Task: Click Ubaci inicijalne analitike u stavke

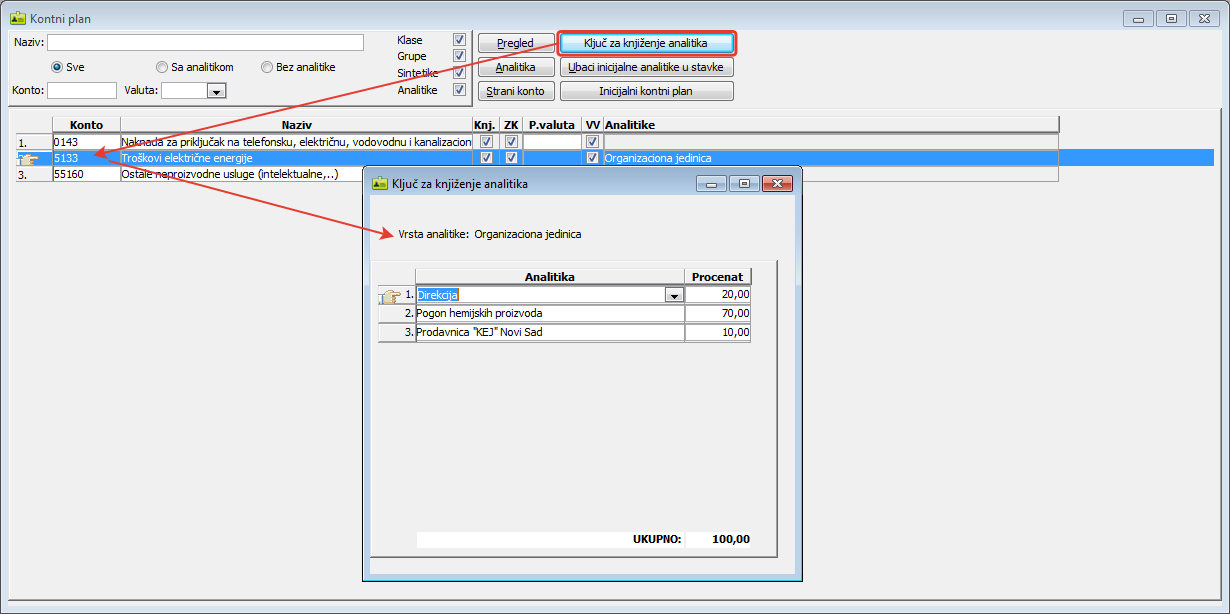Action: tap(646, 67)
